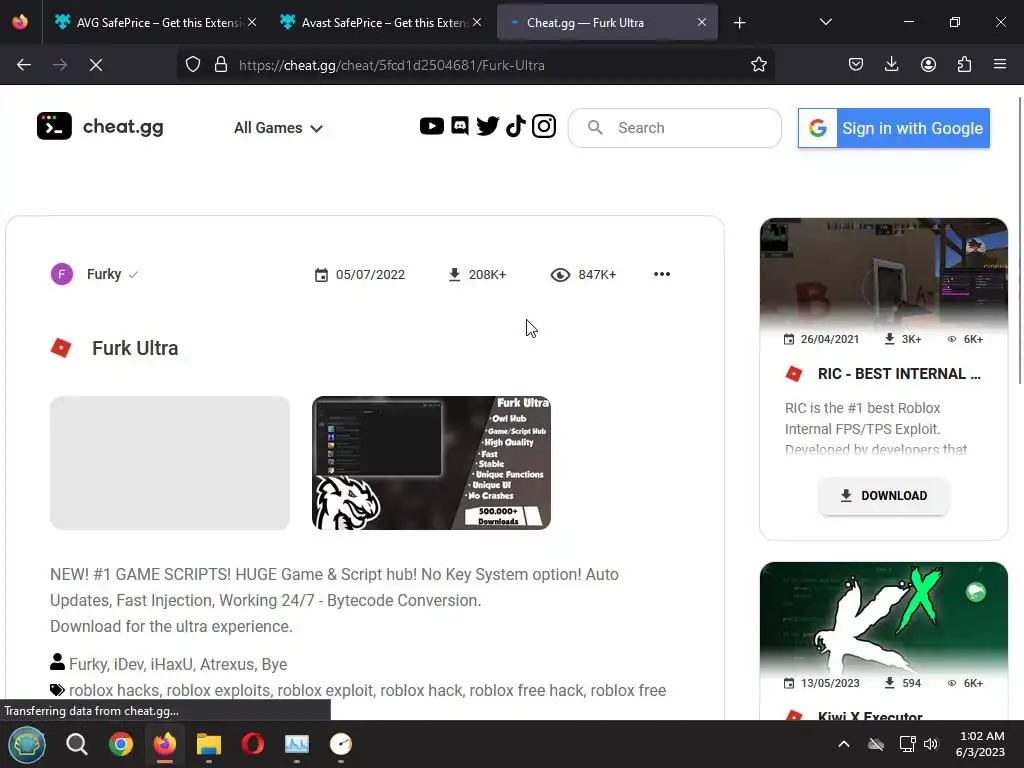1024x768 pixels.
Task: Open taskbar search magnifier
Action: click(x=76, y=744)
